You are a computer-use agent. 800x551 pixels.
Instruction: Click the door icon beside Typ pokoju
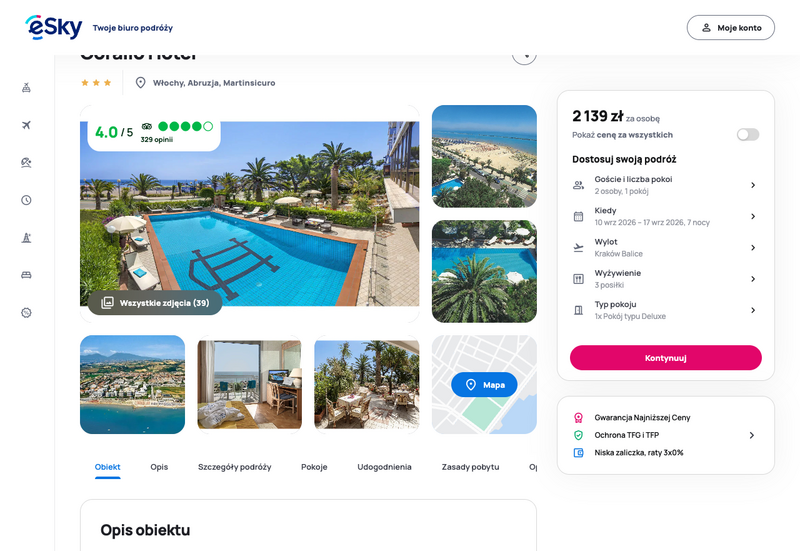pos(578,310)
